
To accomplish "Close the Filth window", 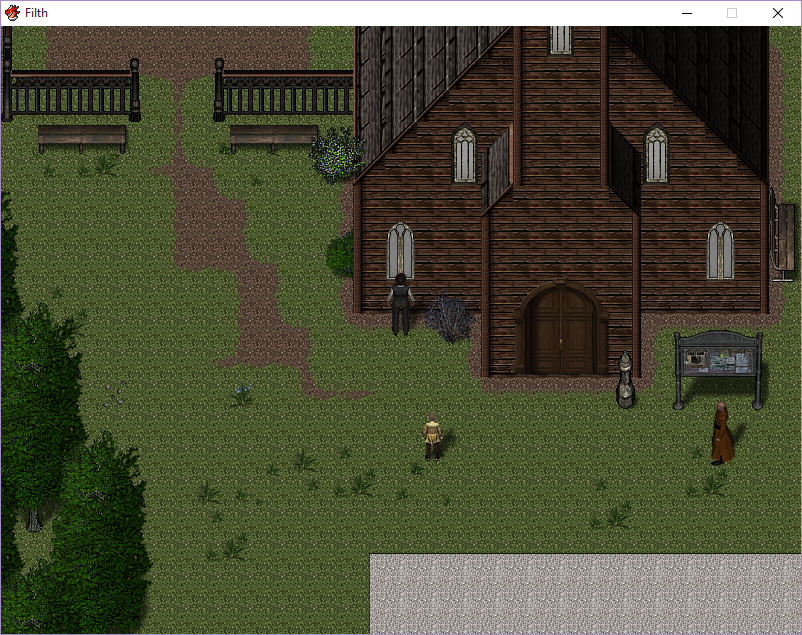I will (777, 13).
